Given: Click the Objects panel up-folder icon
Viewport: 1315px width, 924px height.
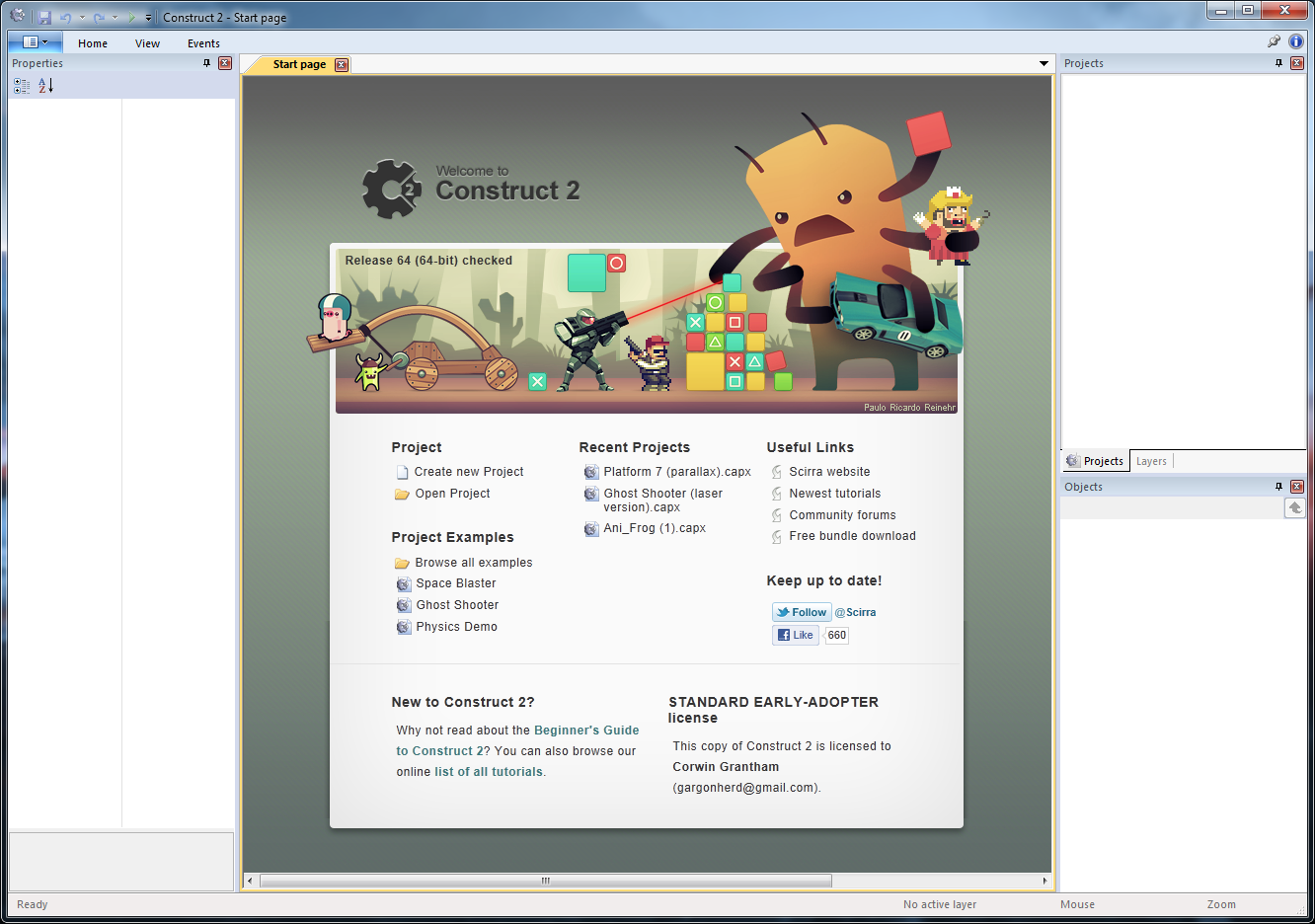Looking at the screenshot, I should 1295,507.
